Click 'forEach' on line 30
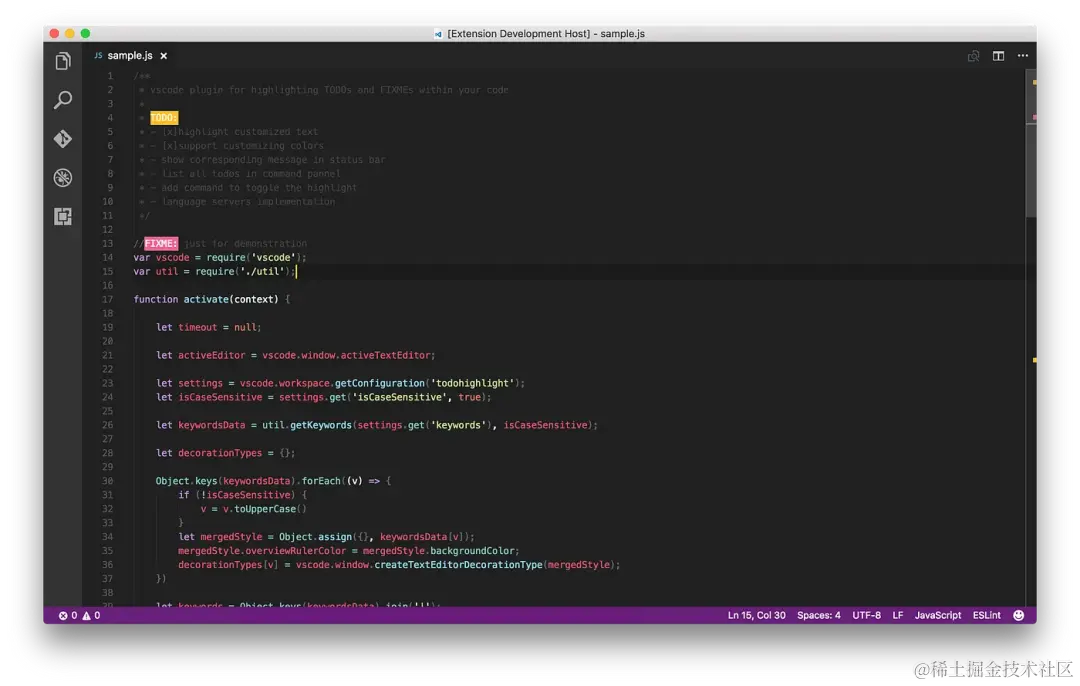The width and height of the screenshot is (1080, 686). [321, 481]
